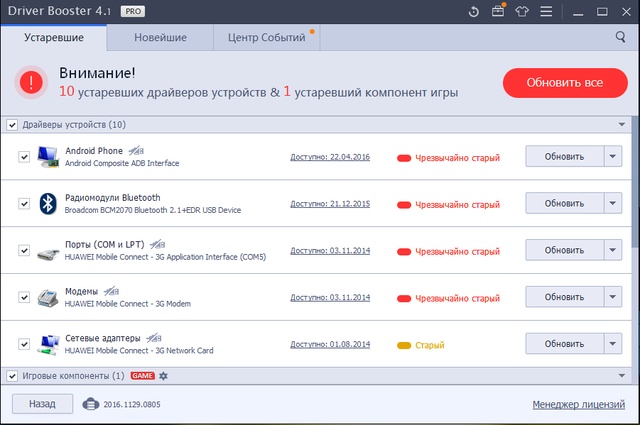Viewport: 640px width, 425px height.
Task: Toggle the Игровые компоненты (1) checkbox
Action: tap(12, 376)
